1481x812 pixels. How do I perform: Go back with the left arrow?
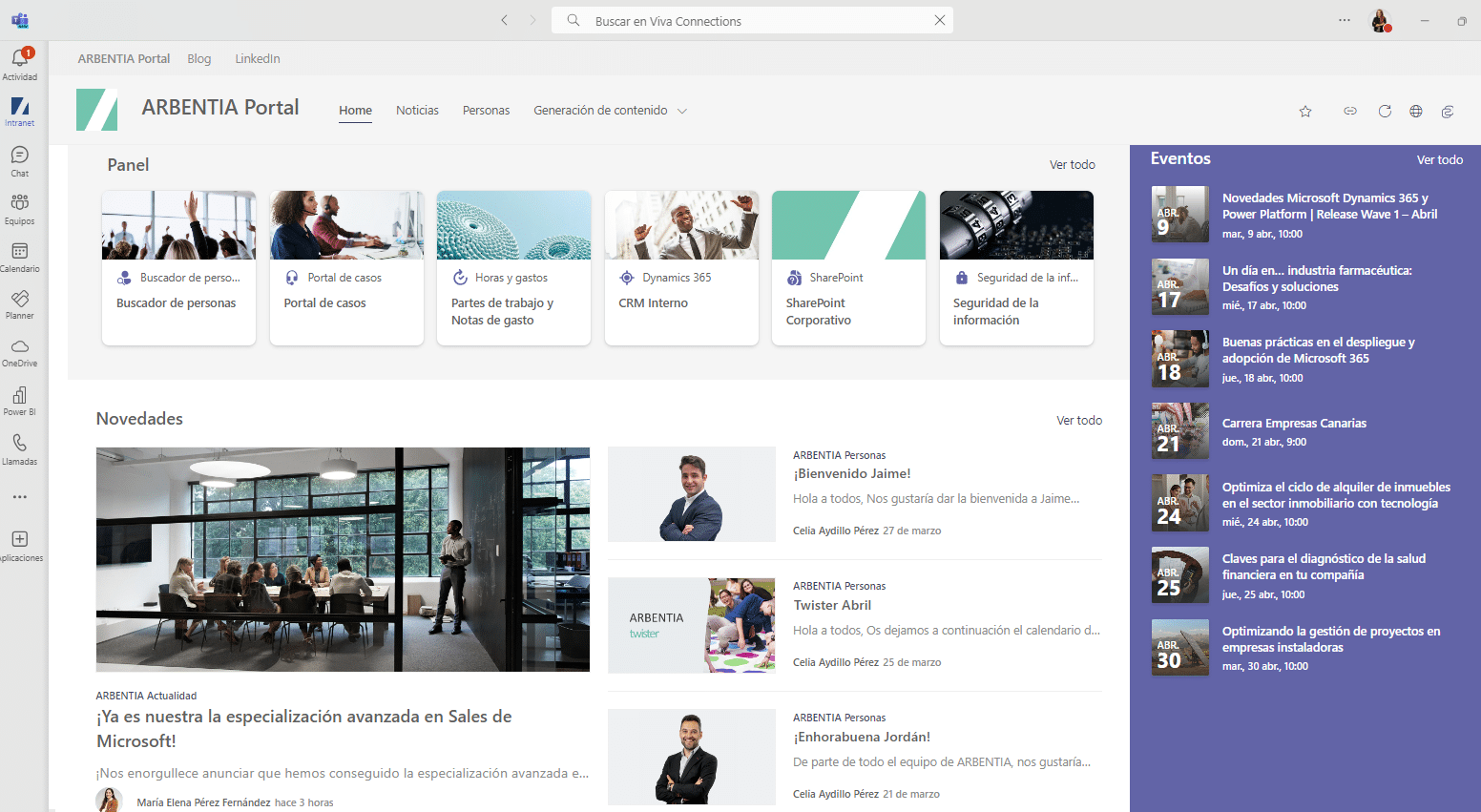505,20
